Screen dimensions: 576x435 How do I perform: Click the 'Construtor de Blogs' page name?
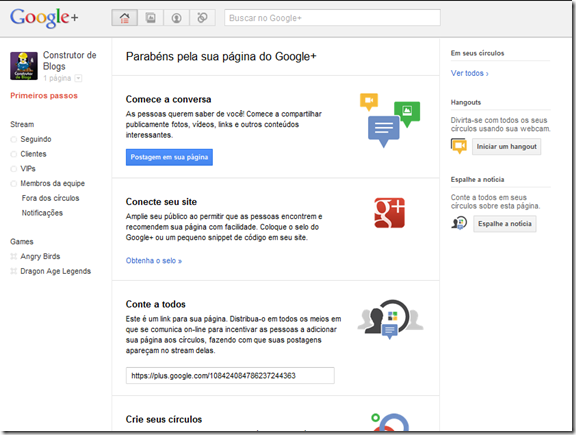[x=69, y=61]
